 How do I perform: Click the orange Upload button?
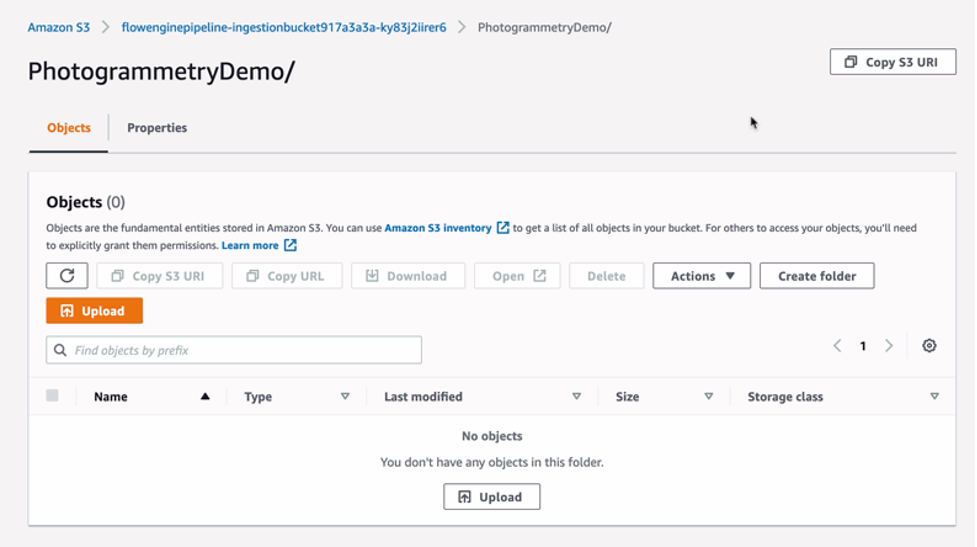[94, 311]
